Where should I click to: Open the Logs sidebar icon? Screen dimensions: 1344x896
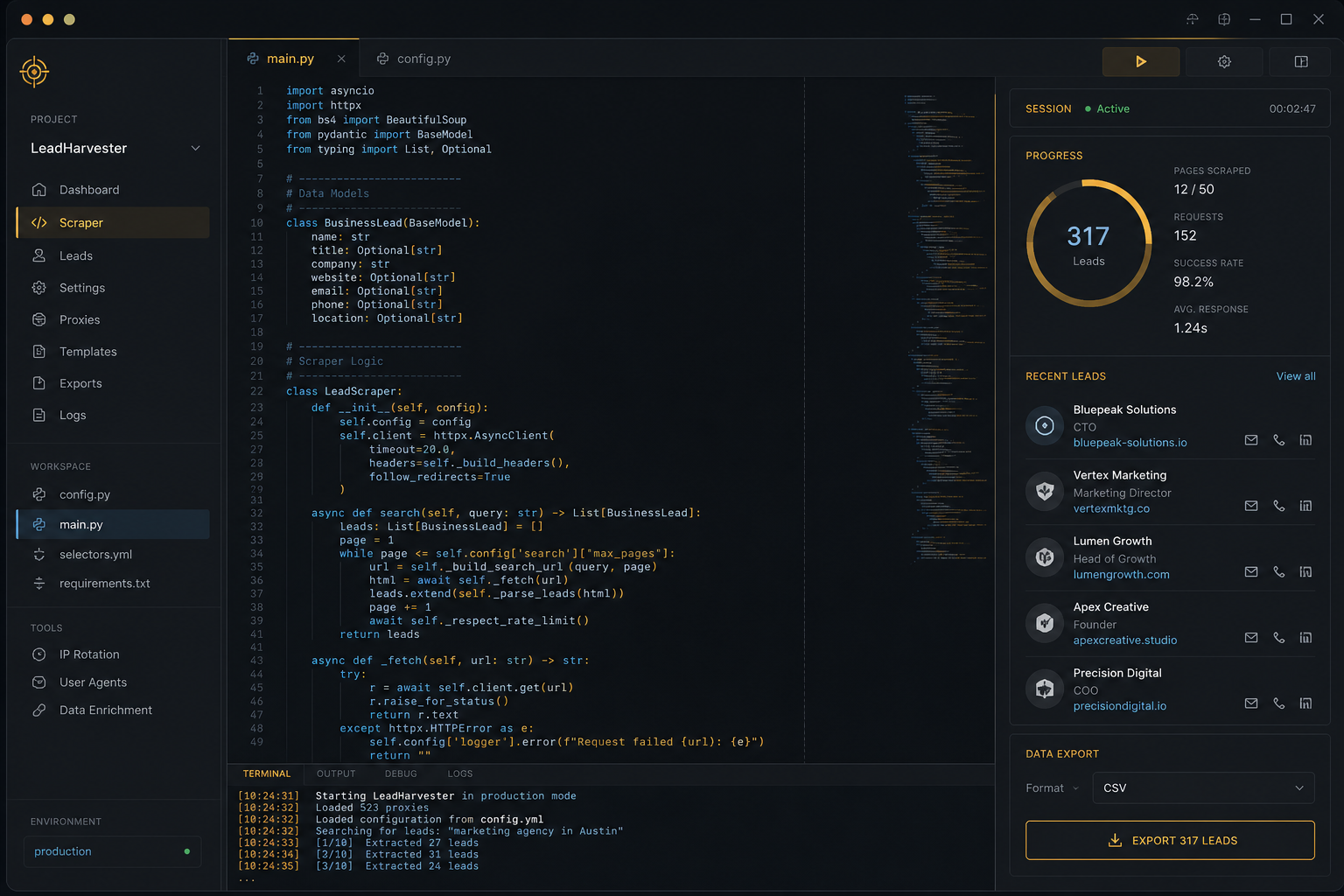tap(39, 415)
